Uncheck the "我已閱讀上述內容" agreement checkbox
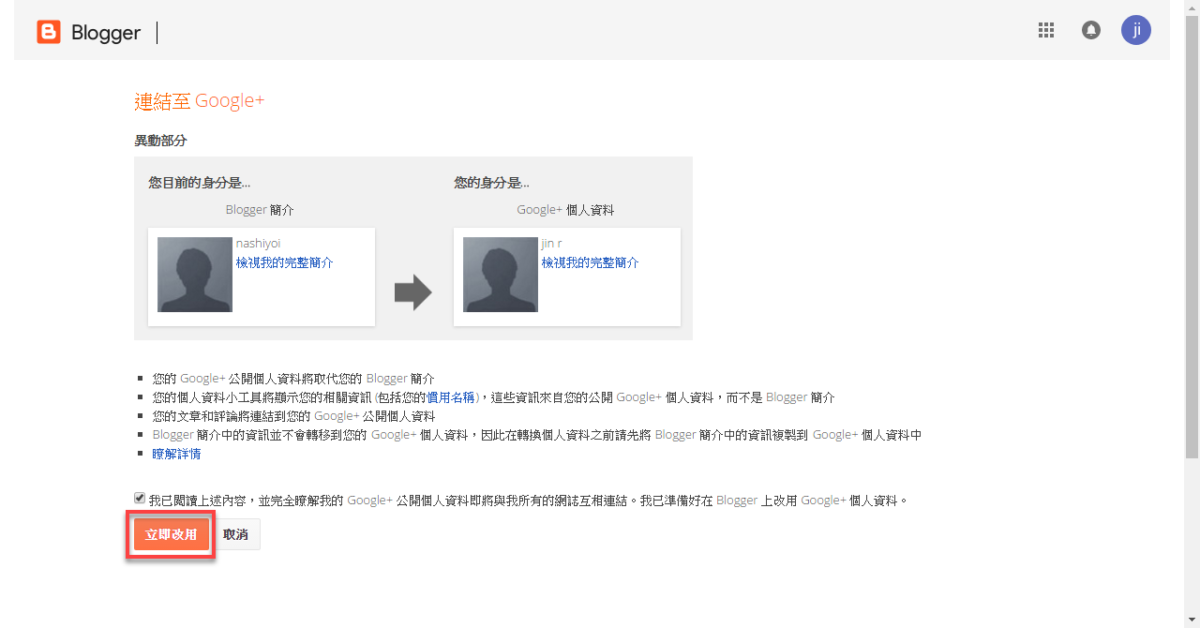This screenshot has width=1200, height=628. [x=140, y=497]
